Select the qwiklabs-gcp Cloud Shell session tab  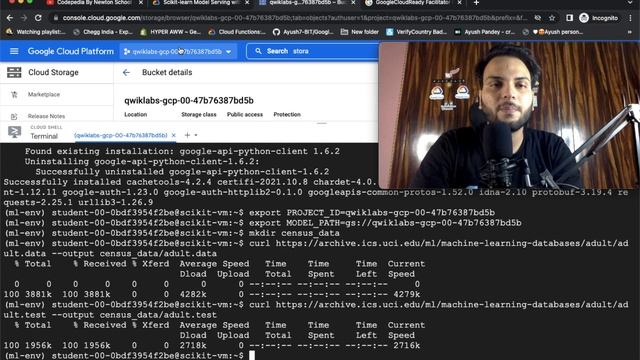(x=121, y=135)
